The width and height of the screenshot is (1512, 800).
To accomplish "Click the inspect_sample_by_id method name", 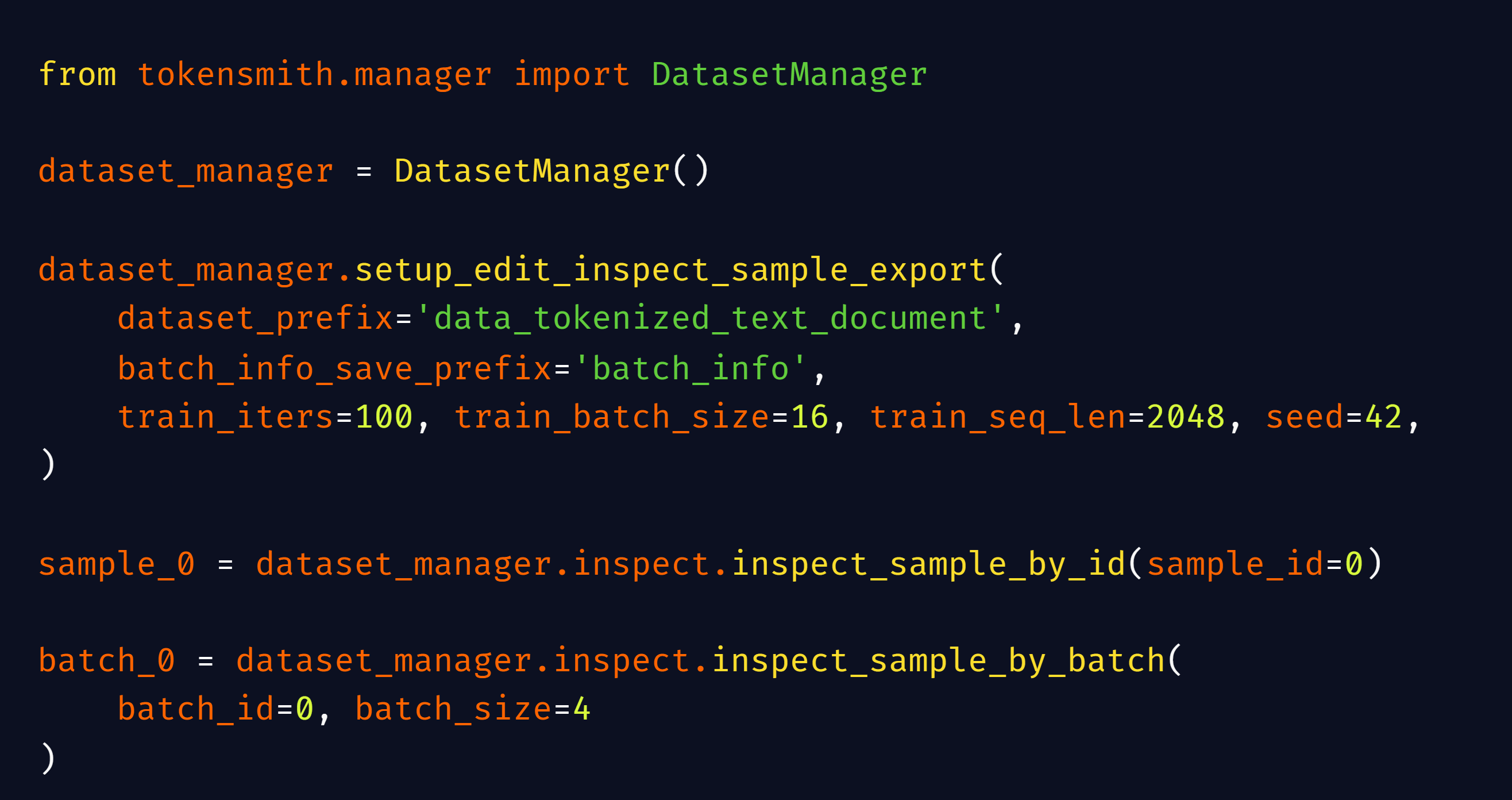I will coord(928,564).
